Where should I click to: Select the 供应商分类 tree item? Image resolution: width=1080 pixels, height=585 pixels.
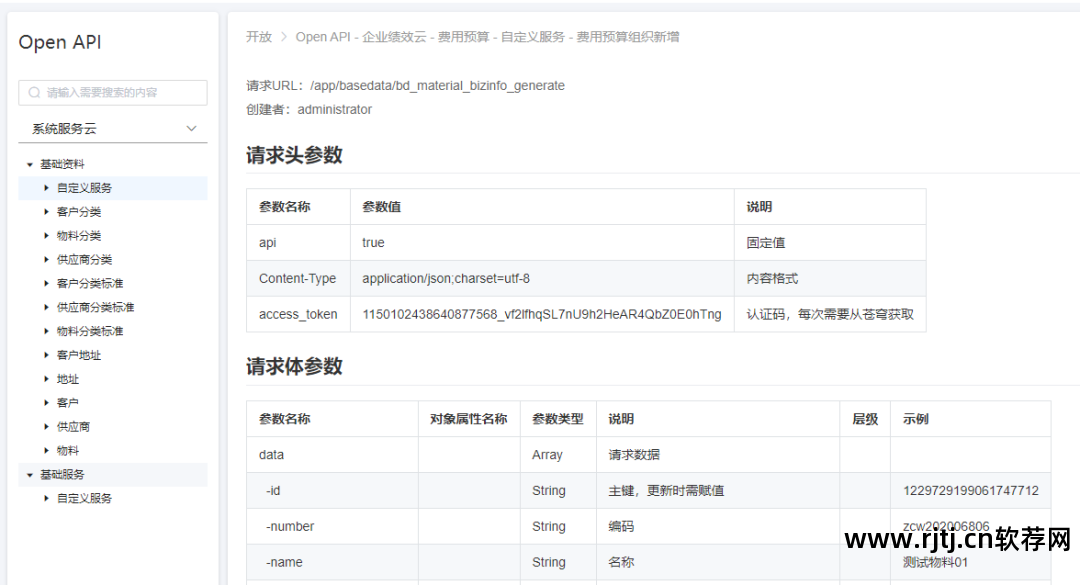point(84,259)
